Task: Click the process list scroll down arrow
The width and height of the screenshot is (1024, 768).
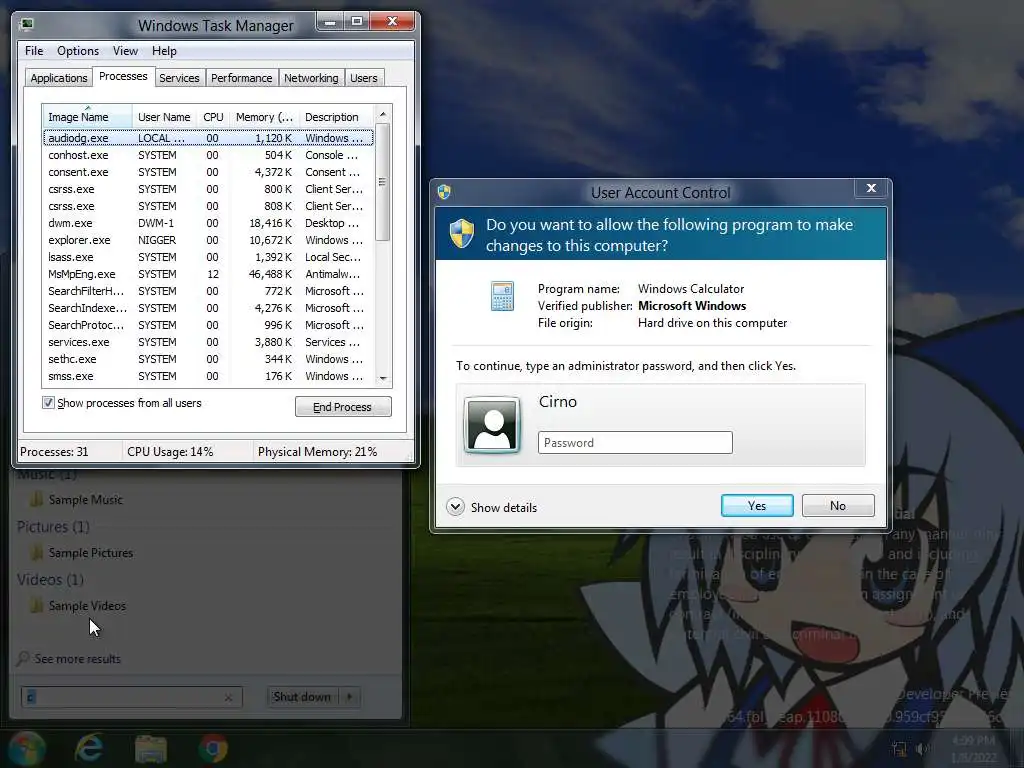Action: [383, 378]
